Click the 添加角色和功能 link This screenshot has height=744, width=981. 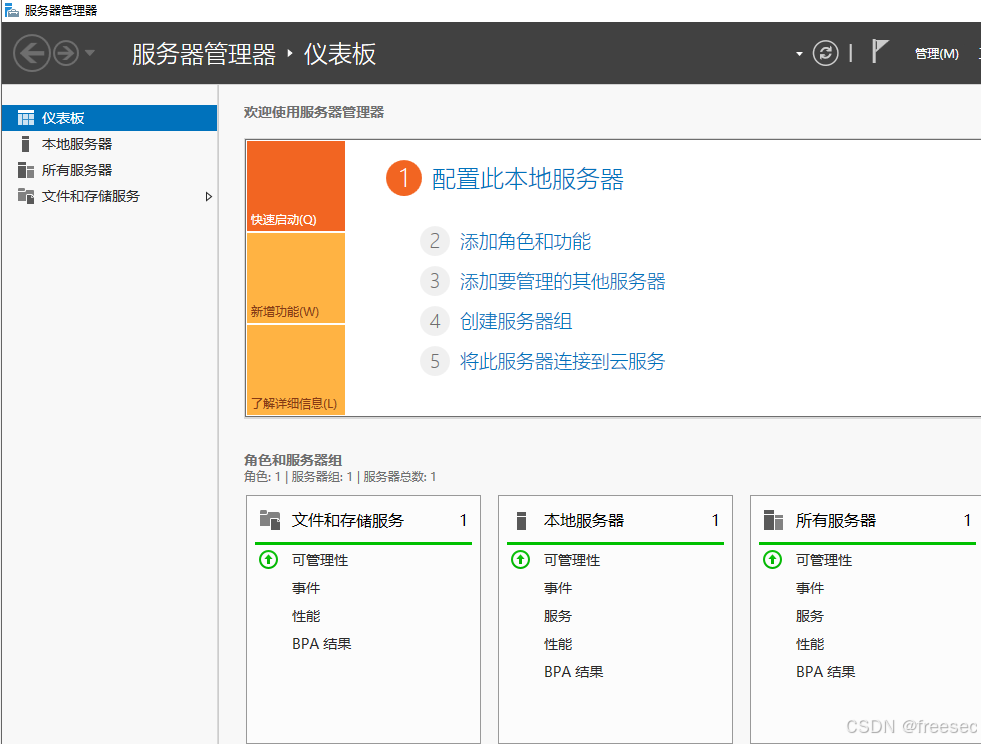pyautogui.click(x=525, y=241)
